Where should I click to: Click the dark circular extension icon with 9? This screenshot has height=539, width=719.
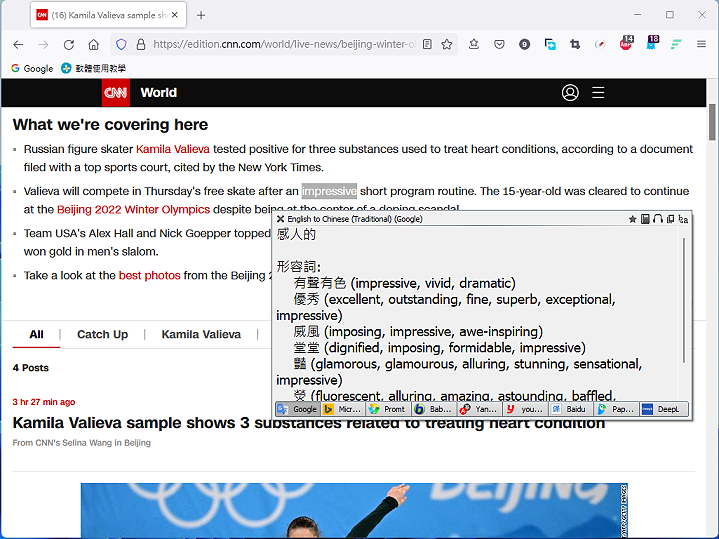(x=525, y=44)
